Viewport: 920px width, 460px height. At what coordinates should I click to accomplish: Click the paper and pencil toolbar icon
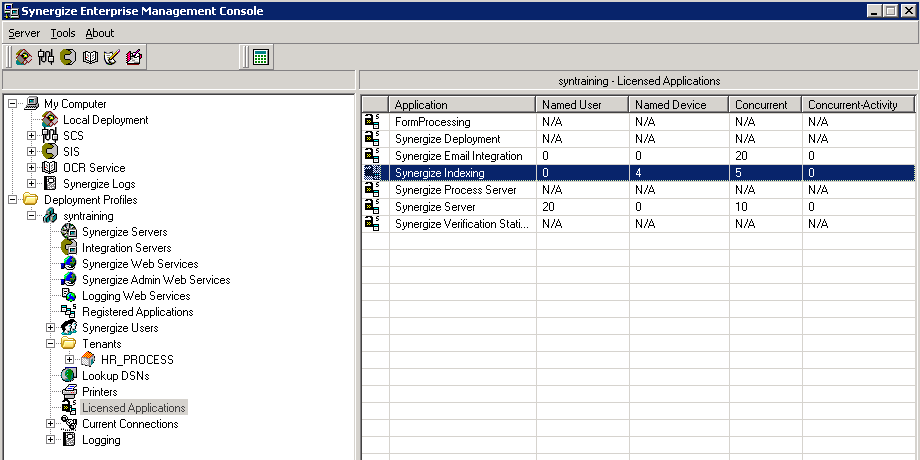tap(111, 57)
